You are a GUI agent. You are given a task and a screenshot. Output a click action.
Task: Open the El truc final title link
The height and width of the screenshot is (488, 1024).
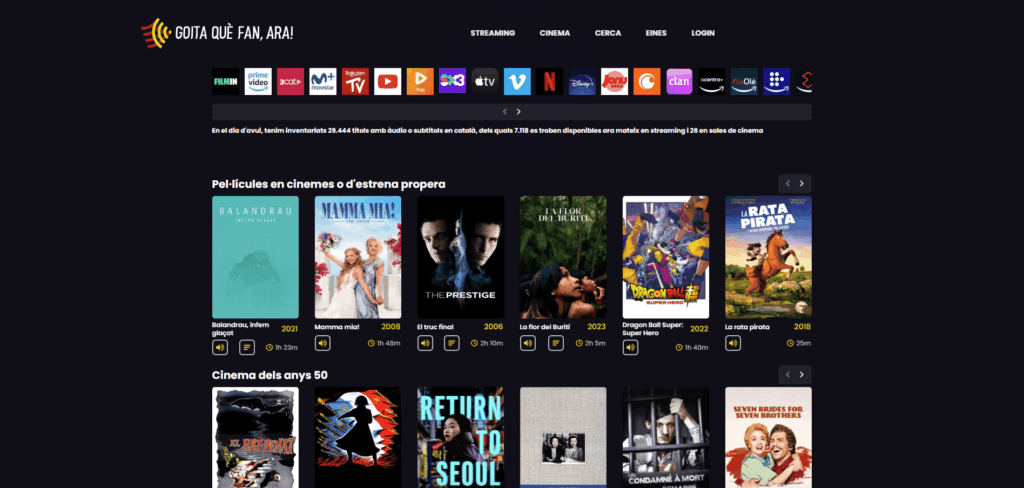point(436,327)
